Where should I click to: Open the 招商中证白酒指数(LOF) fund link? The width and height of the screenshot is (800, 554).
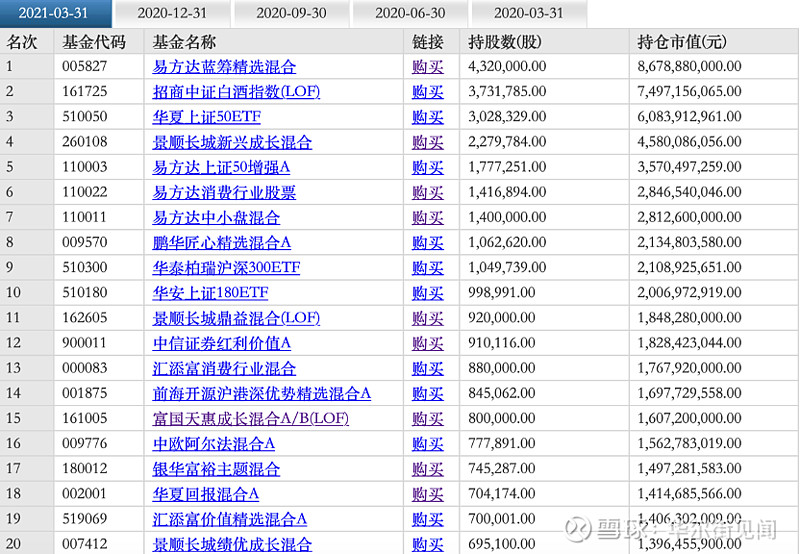(x=236, y=91)
